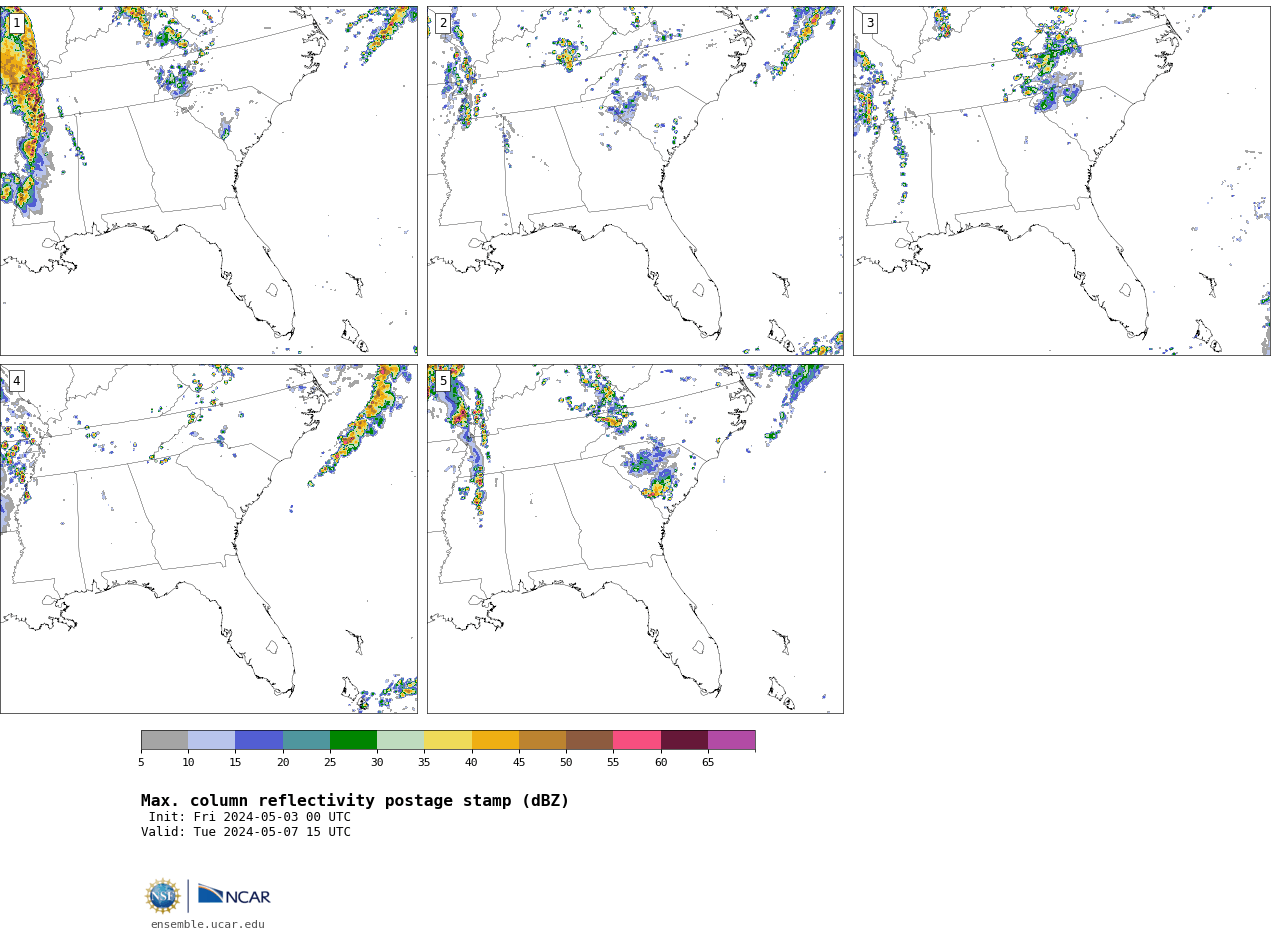The height and width of the screenshot is (936, 1280).
Task: Click the panel number 3 label
Action: (869, 23)
